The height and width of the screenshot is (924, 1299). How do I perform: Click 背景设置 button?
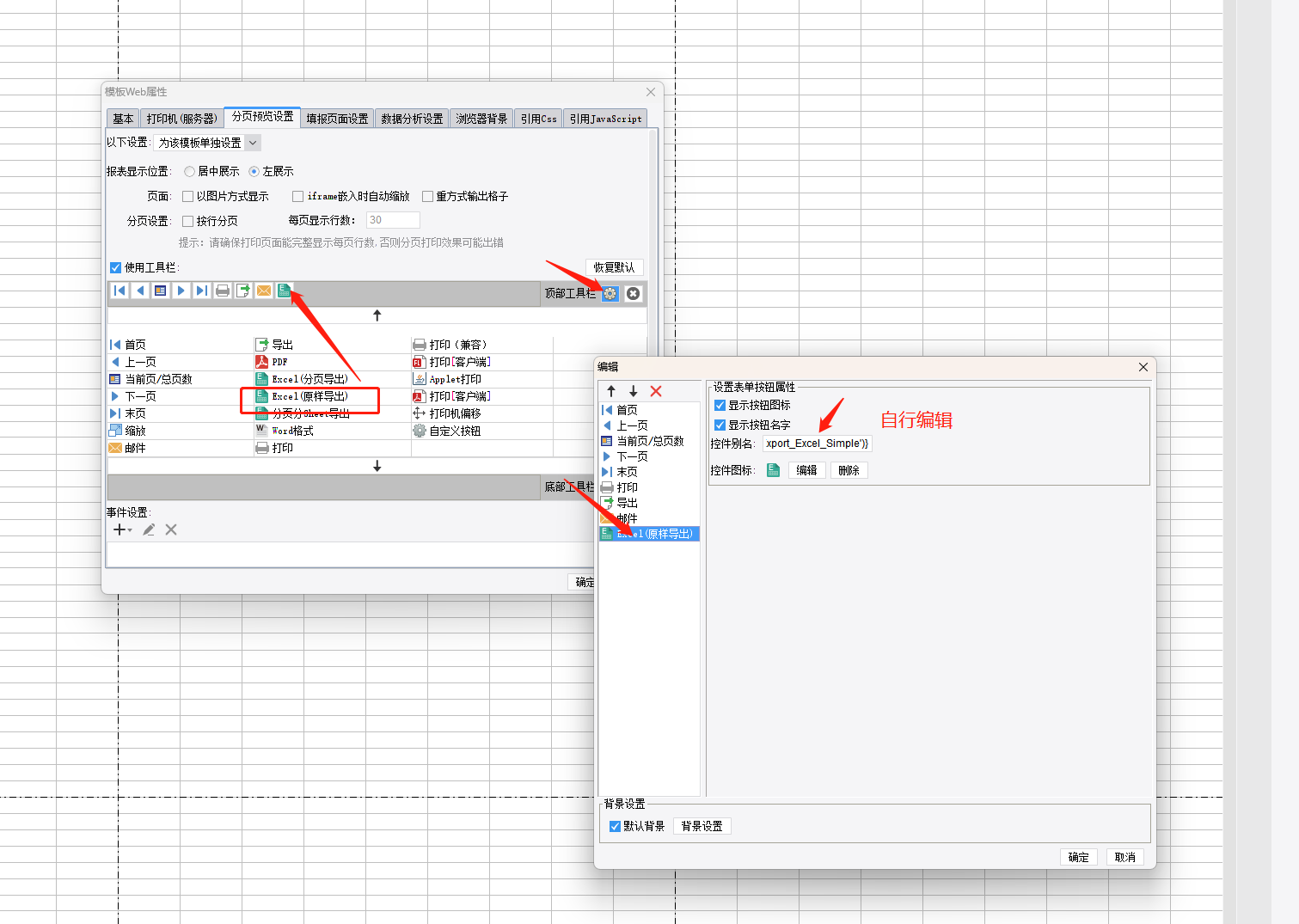[x=702, y=826]
